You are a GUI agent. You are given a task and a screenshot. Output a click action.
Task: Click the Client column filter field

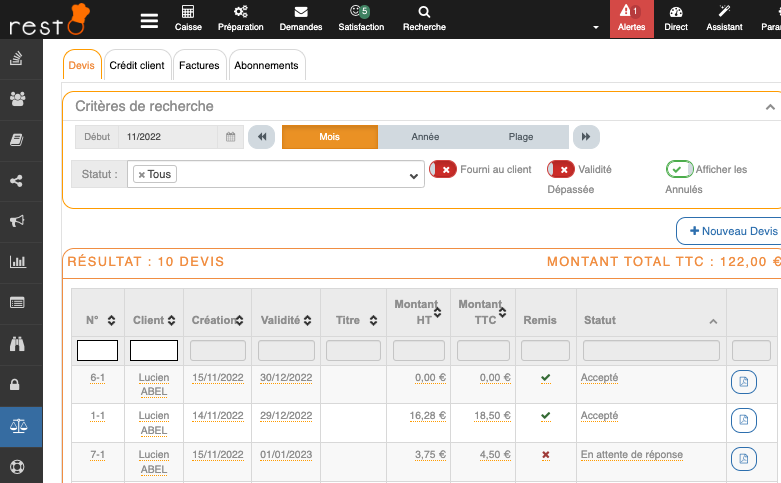coord(154,350)
